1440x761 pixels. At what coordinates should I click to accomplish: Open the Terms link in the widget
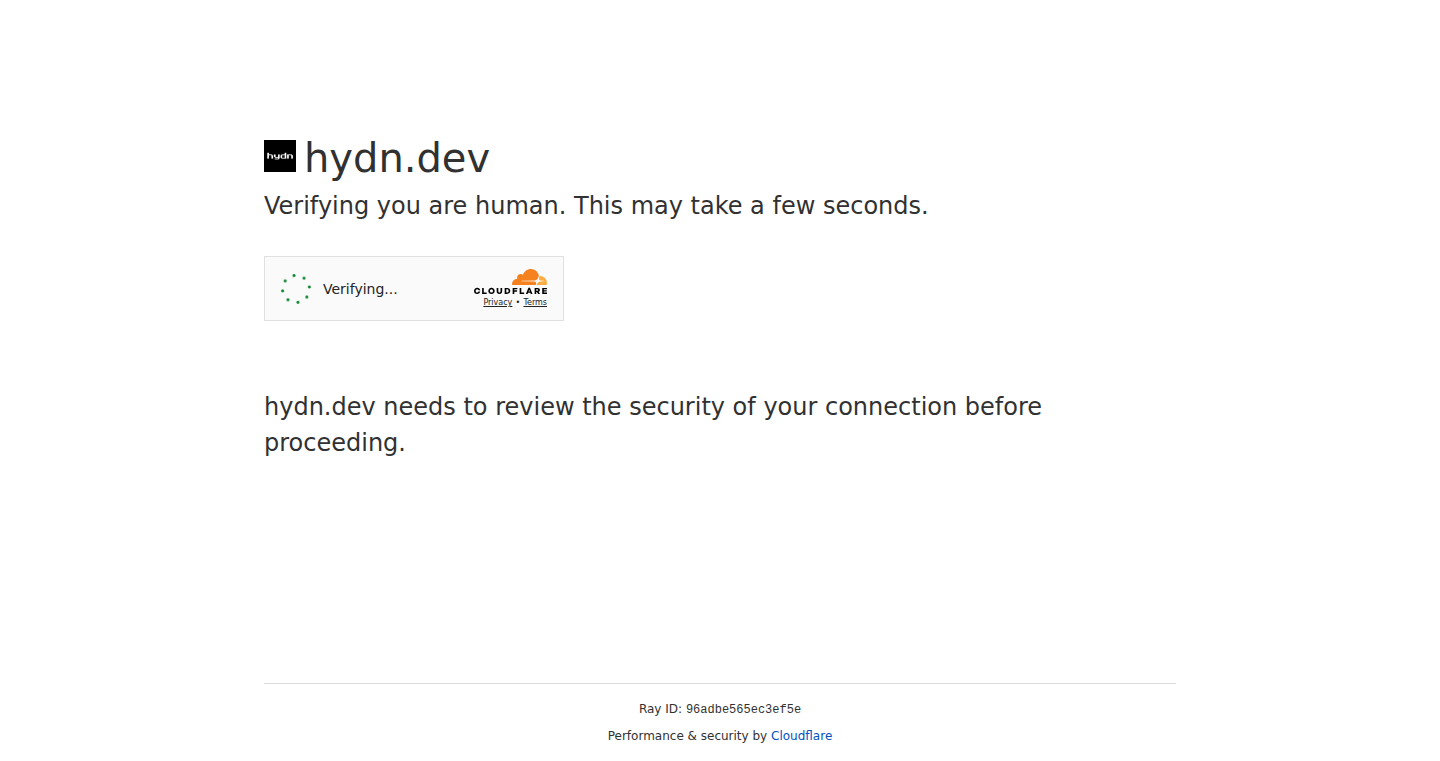[535, 302]
